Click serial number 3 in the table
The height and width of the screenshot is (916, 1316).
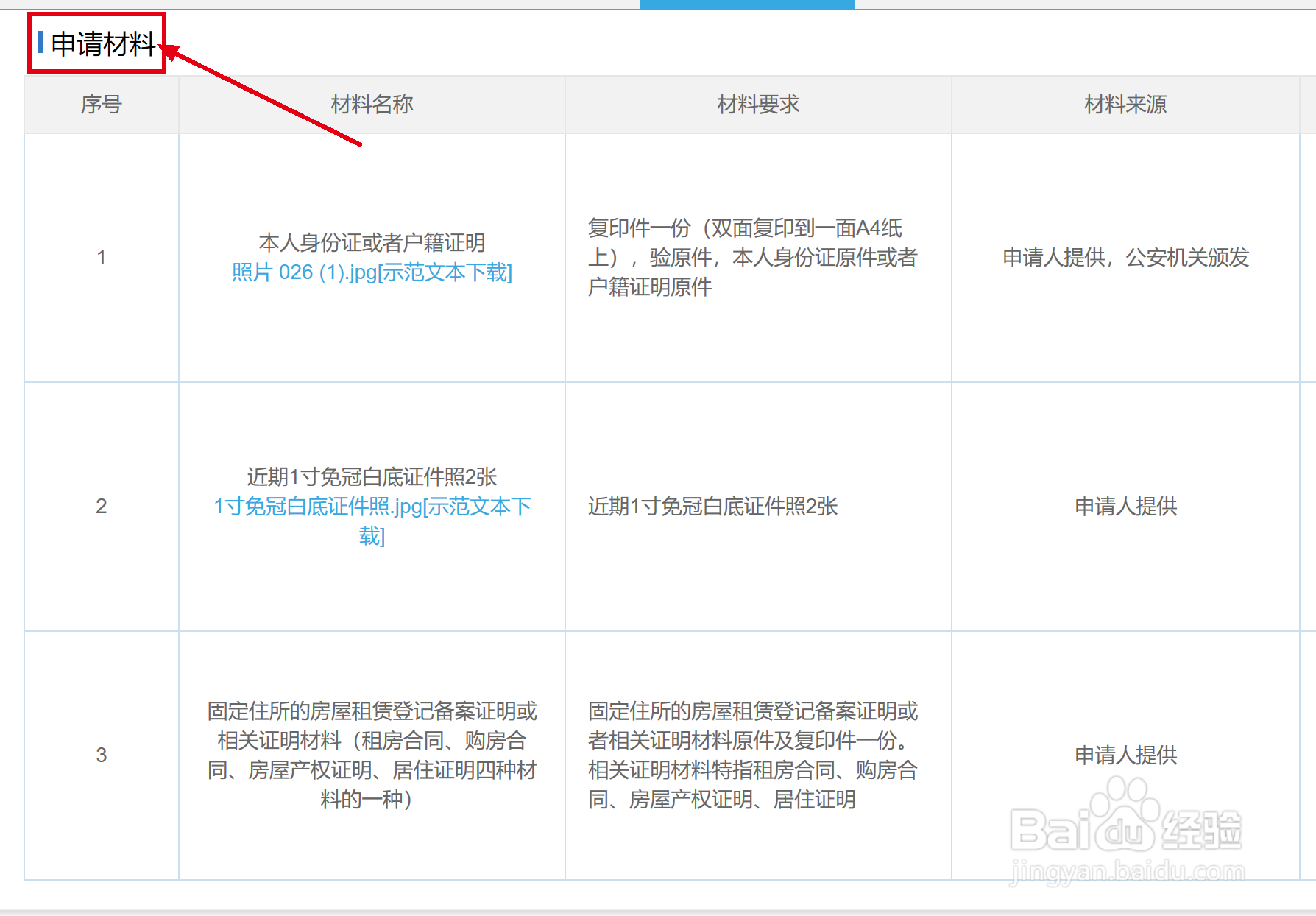point(102,755)
